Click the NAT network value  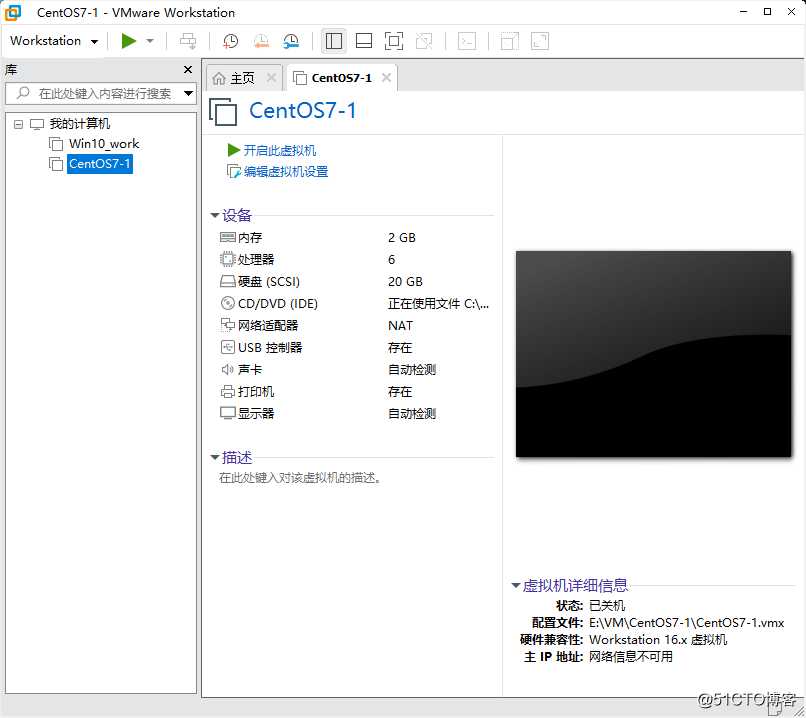coord(400,325)
